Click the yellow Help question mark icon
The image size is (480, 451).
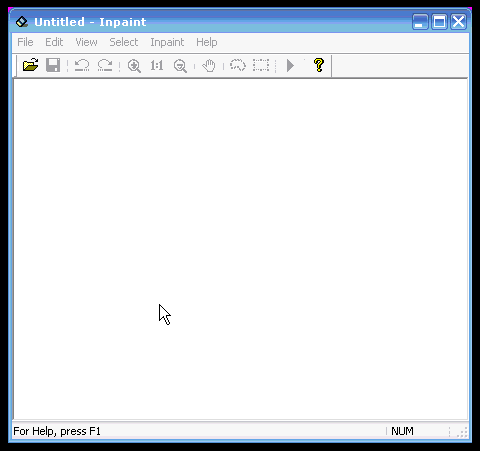[x=319, y=65]
